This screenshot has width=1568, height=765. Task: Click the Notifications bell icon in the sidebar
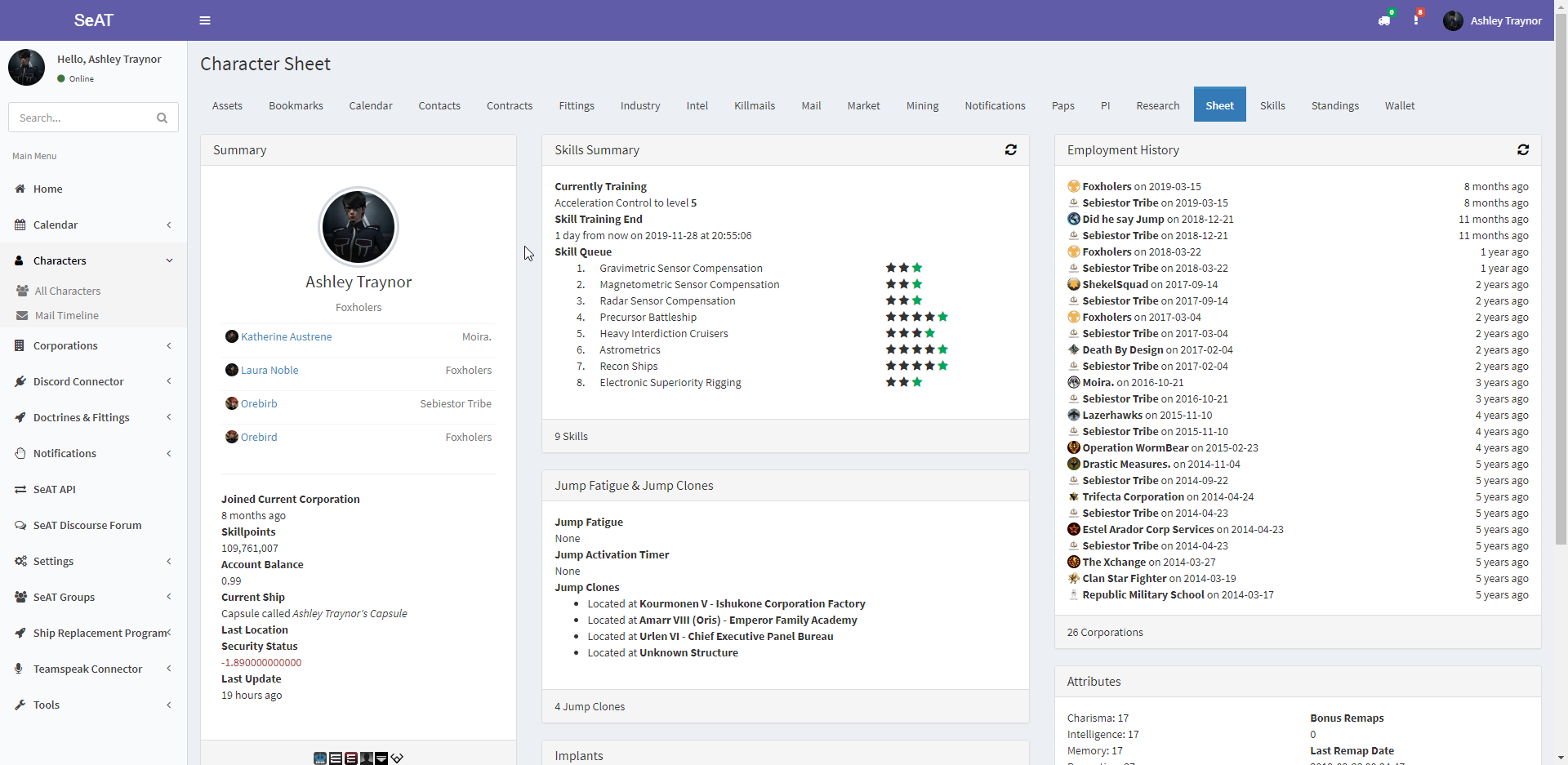pos(20,453)
